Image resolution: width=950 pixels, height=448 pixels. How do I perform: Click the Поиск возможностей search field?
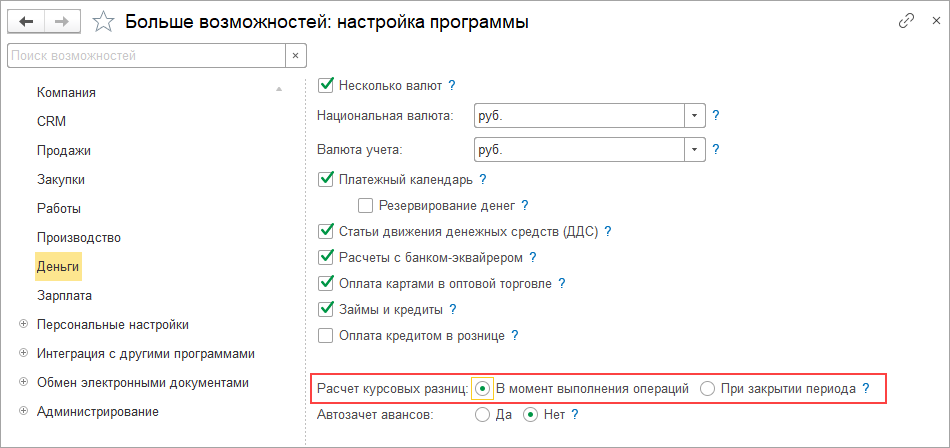(x=146, y=56)
